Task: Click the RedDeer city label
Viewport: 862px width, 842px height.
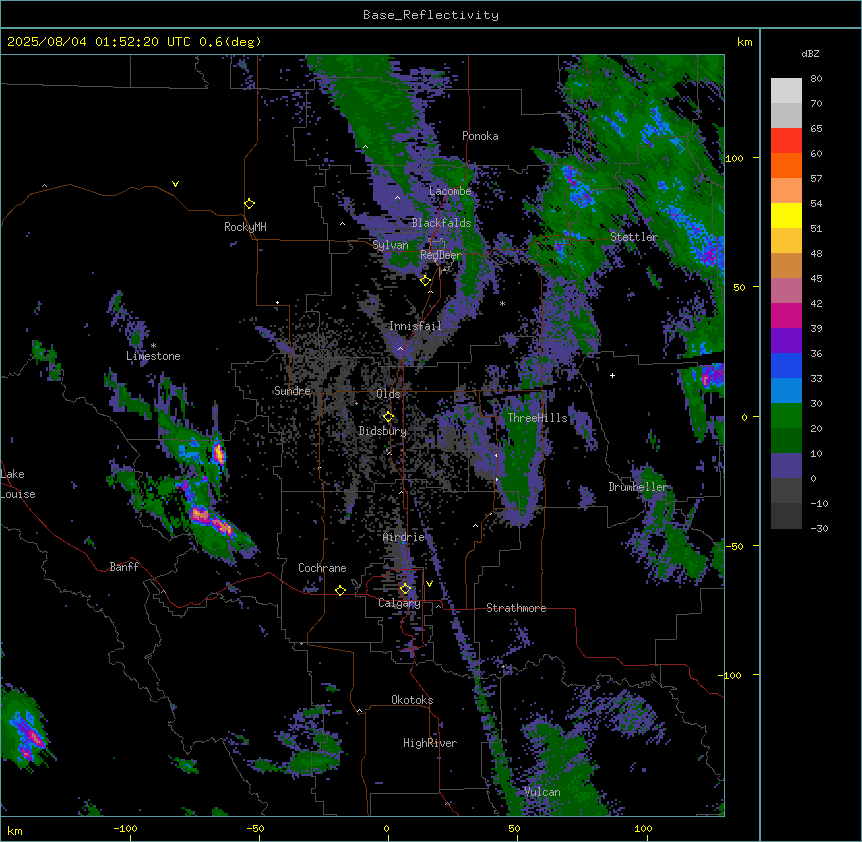Action: click(x=441, y=255)
